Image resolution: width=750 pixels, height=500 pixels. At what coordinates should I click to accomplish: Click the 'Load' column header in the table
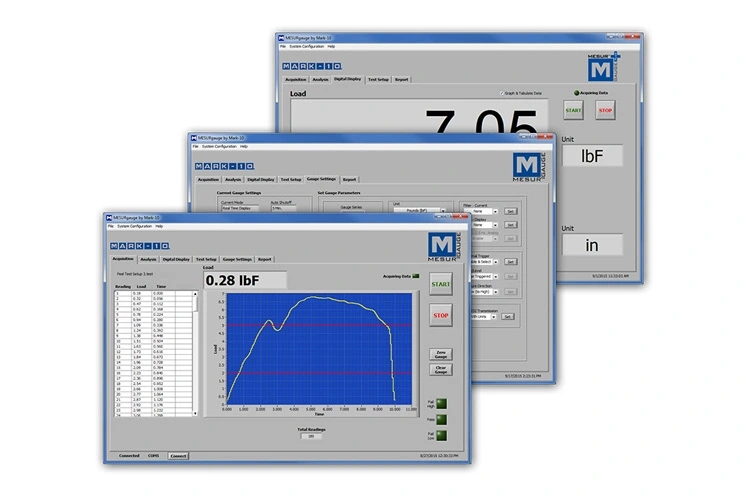pos(141,287)
